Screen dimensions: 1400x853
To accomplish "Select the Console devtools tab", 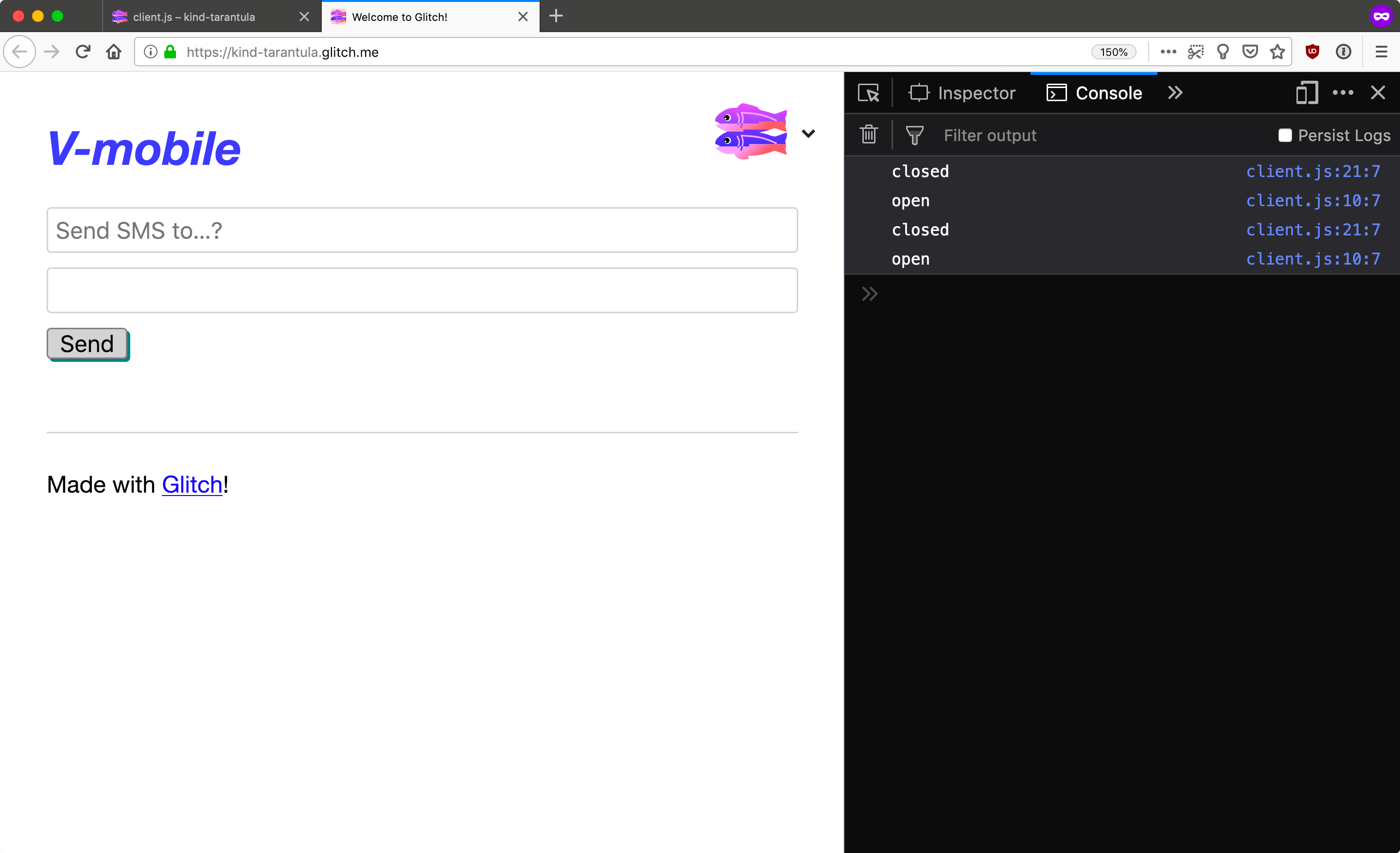I will tap(1094, 92).
